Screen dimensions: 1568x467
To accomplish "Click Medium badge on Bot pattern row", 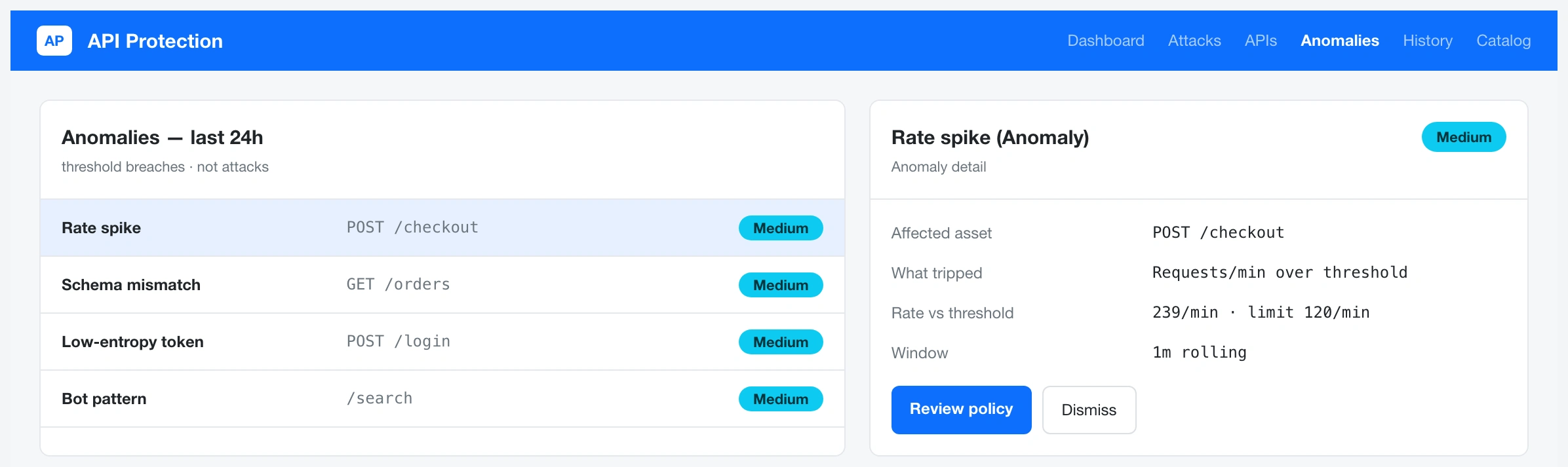I will [781, 399].
